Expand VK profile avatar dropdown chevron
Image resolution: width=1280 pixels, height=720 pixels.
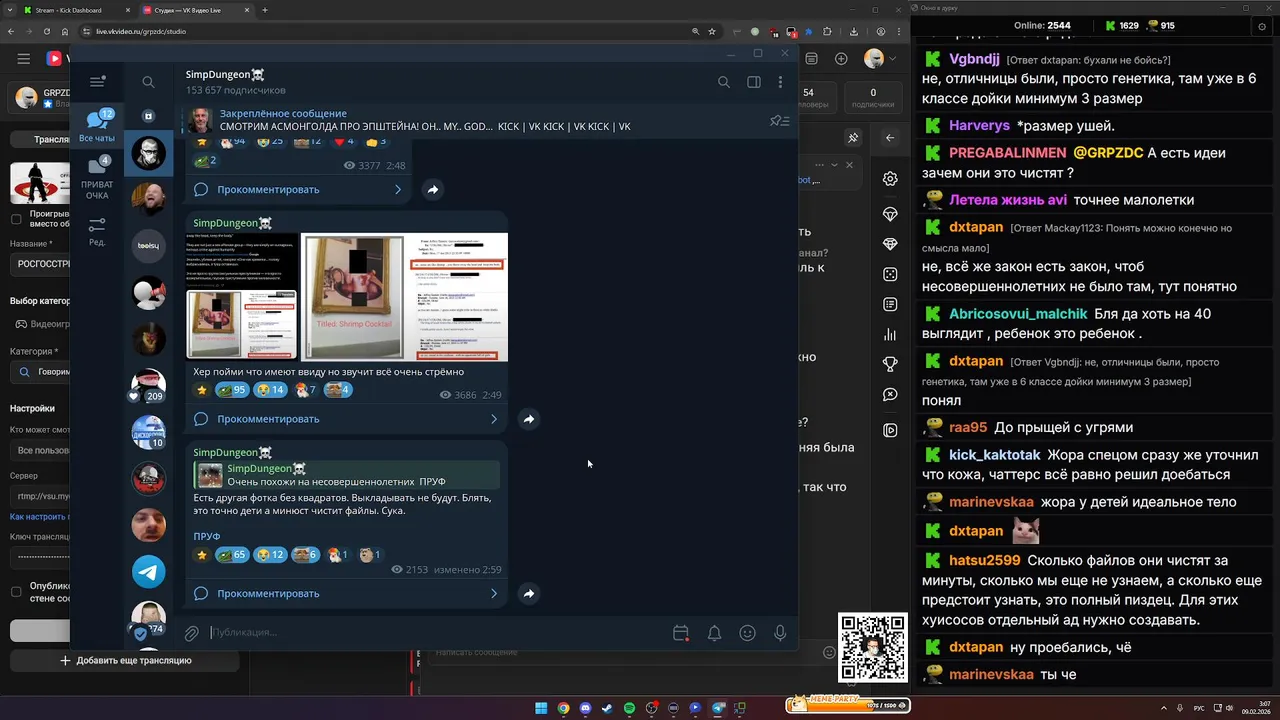[893, 59]
